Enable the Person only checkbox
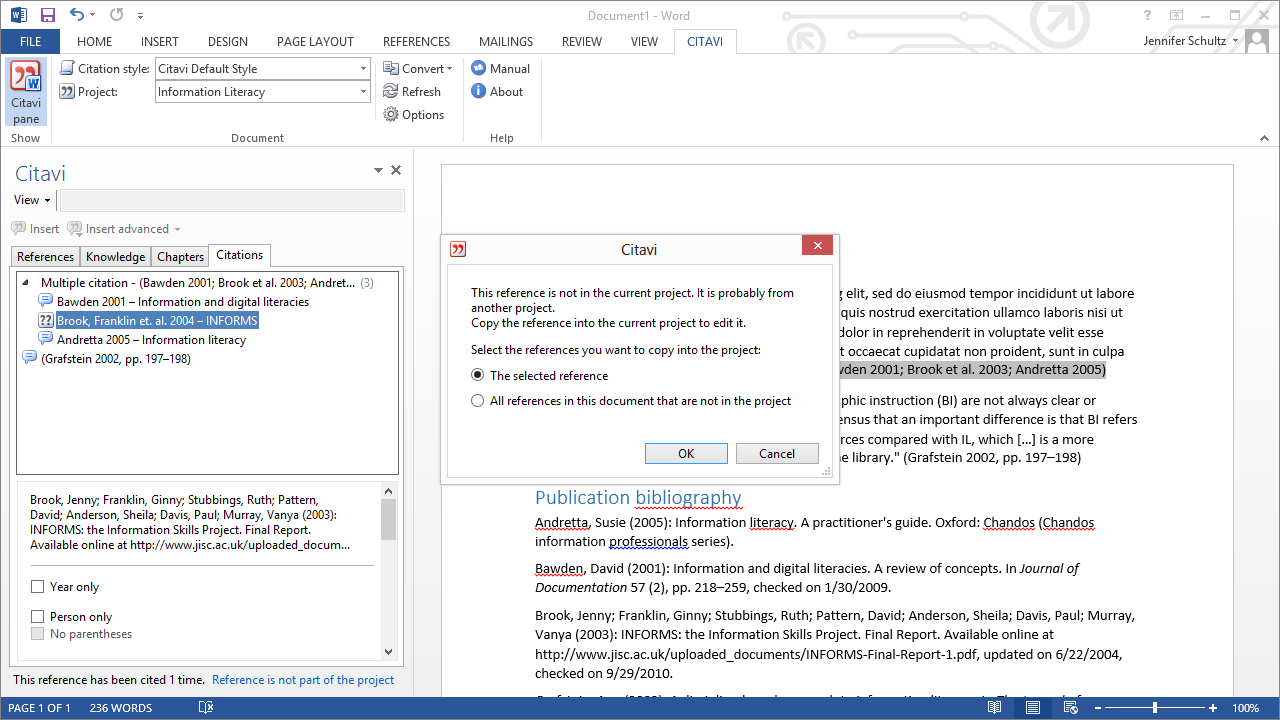Image resolution: width=1280 pixels, height=720 pixels. tap(38, 617)
